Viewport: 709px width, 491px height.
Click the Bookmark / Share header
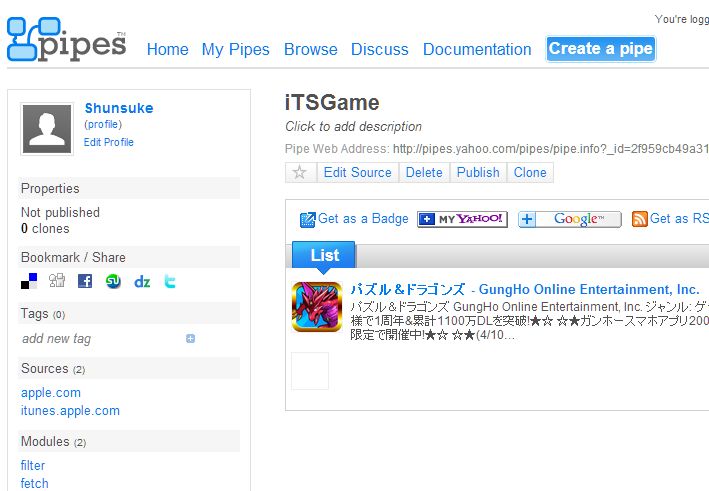(x=129, y=257)
